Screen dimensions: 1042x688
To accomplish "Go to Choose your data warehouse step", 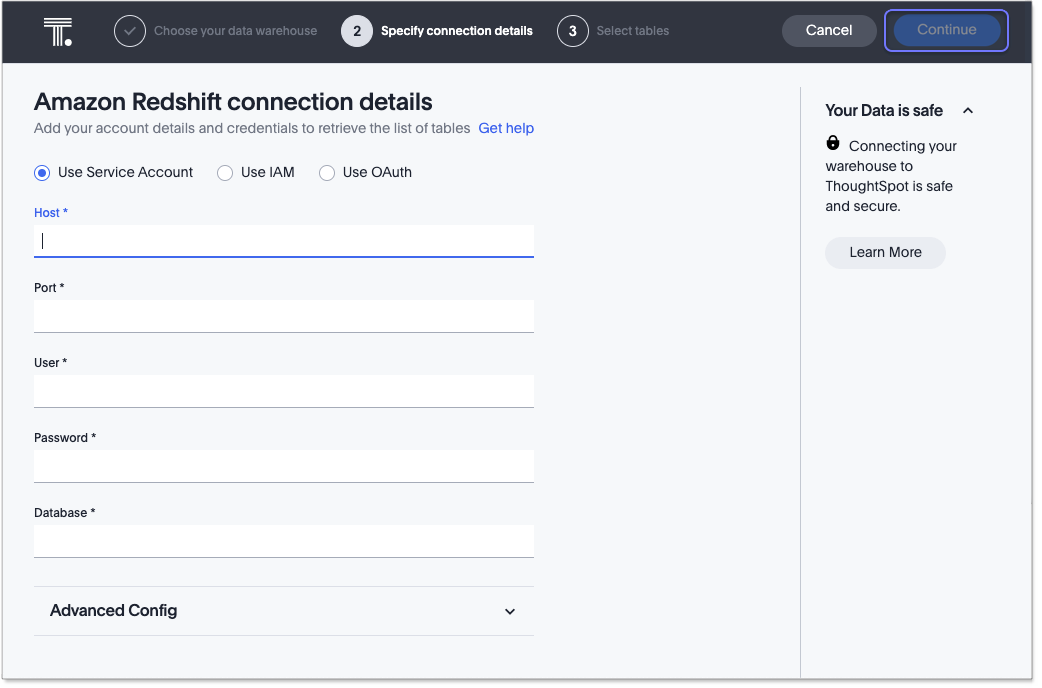I will tap(235, 31).
